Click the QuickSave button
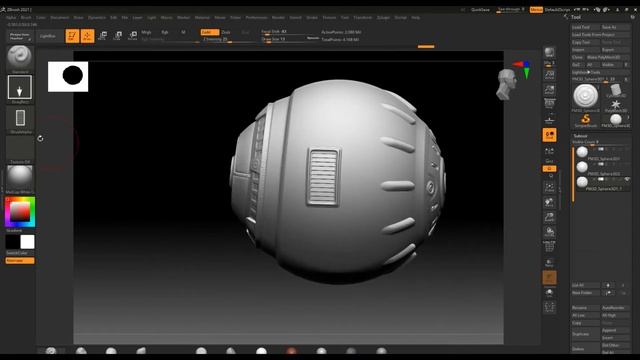This screenshot has height=360, width=640. (480, 9)
